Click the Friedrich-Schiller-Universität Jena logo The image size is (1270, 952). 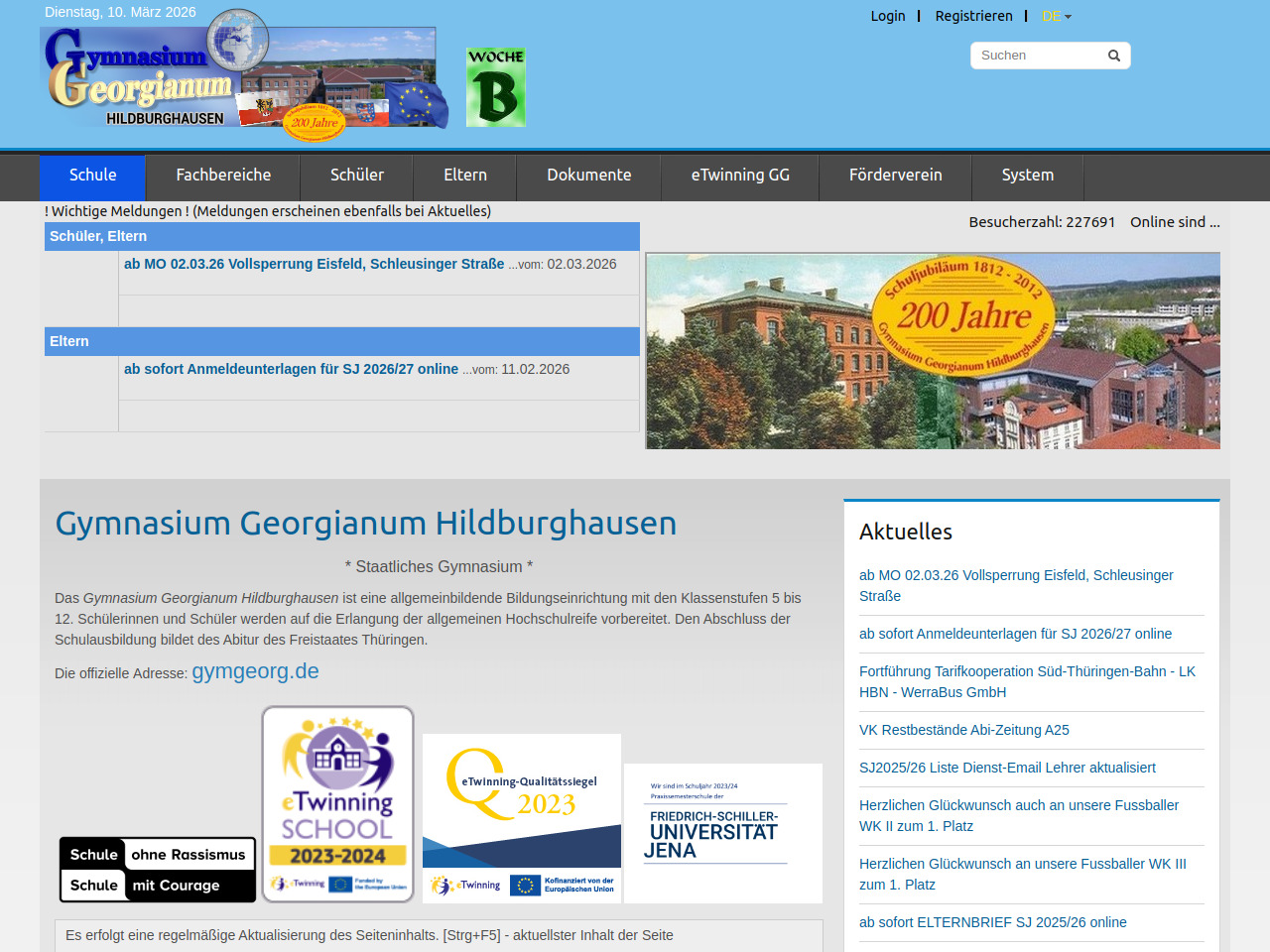click(722, 833)
